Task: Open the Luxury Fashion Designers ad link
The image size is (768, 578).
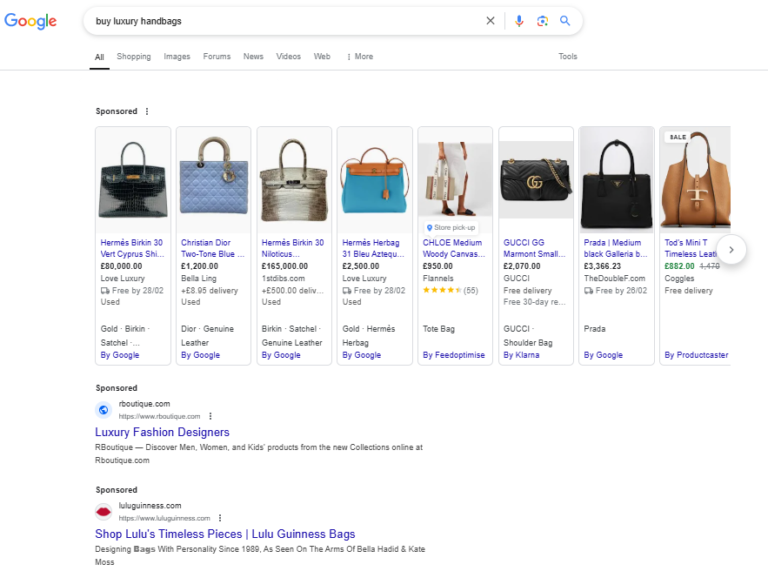Action: 162,432
